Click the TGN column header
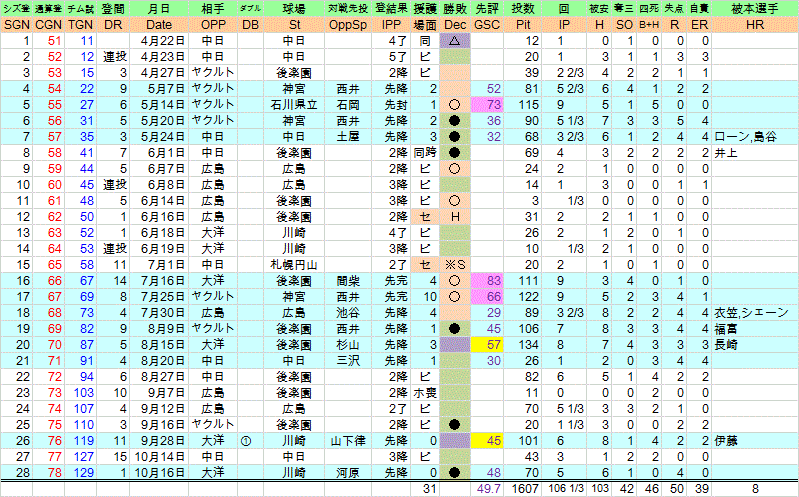 tap(81, 24)
